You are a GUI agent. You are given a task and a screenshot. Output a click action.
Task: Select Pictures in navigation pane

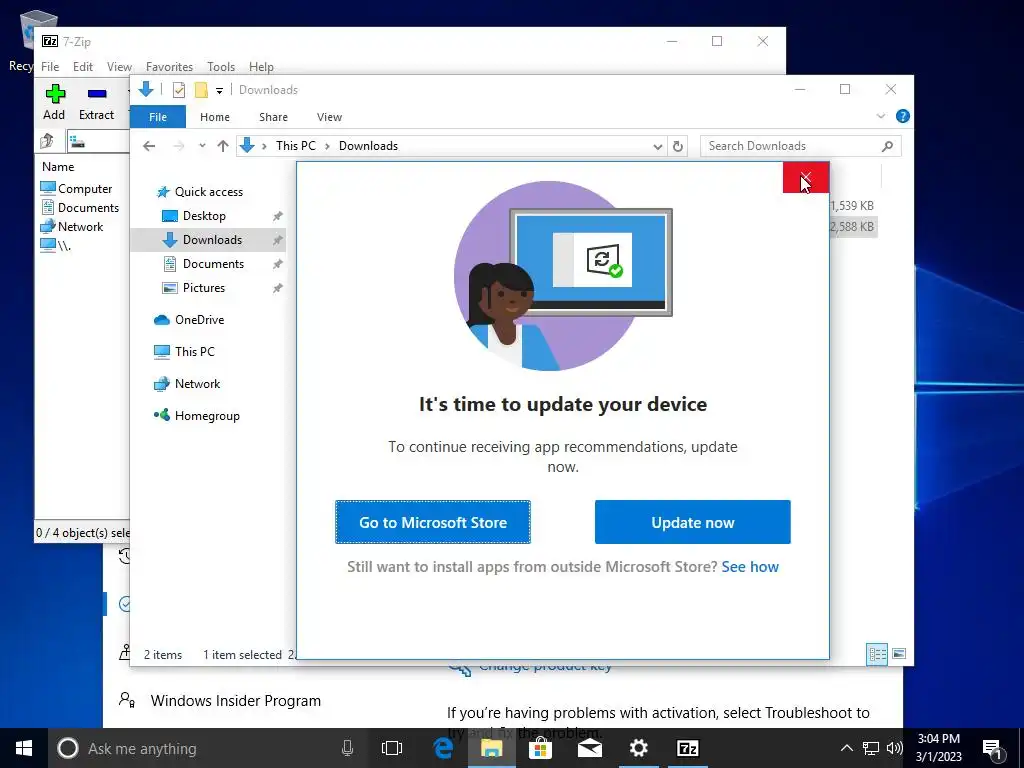(x=203, y=287)
